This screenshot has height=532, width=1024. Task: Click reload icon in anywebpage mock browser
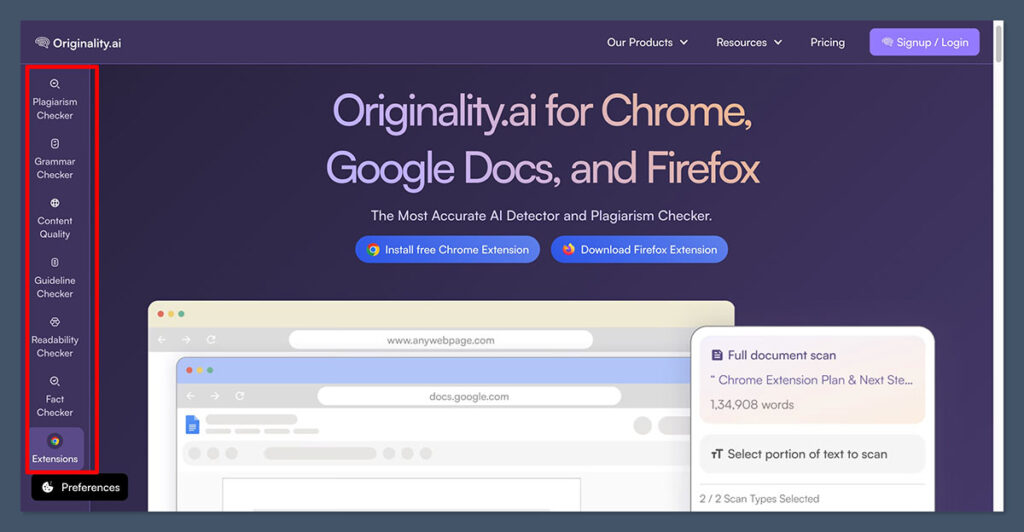point(211,339)
